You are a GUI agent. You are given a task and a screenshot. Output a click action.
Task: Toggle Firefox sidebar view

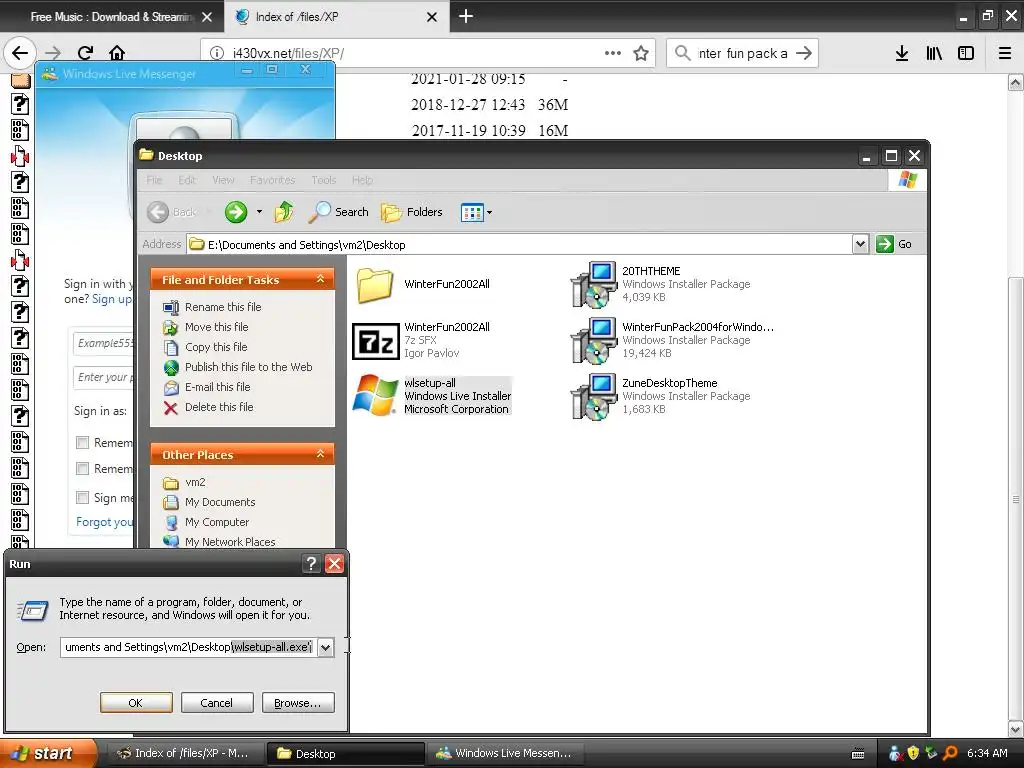(x=966, y=53)
